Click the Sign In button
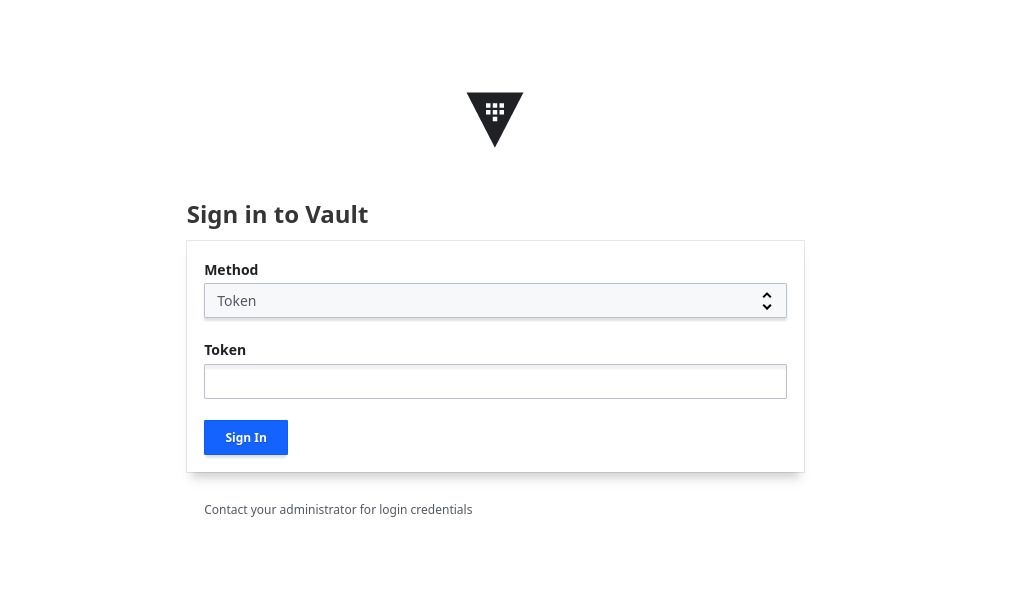1023x606 pixels. [245, 437]
